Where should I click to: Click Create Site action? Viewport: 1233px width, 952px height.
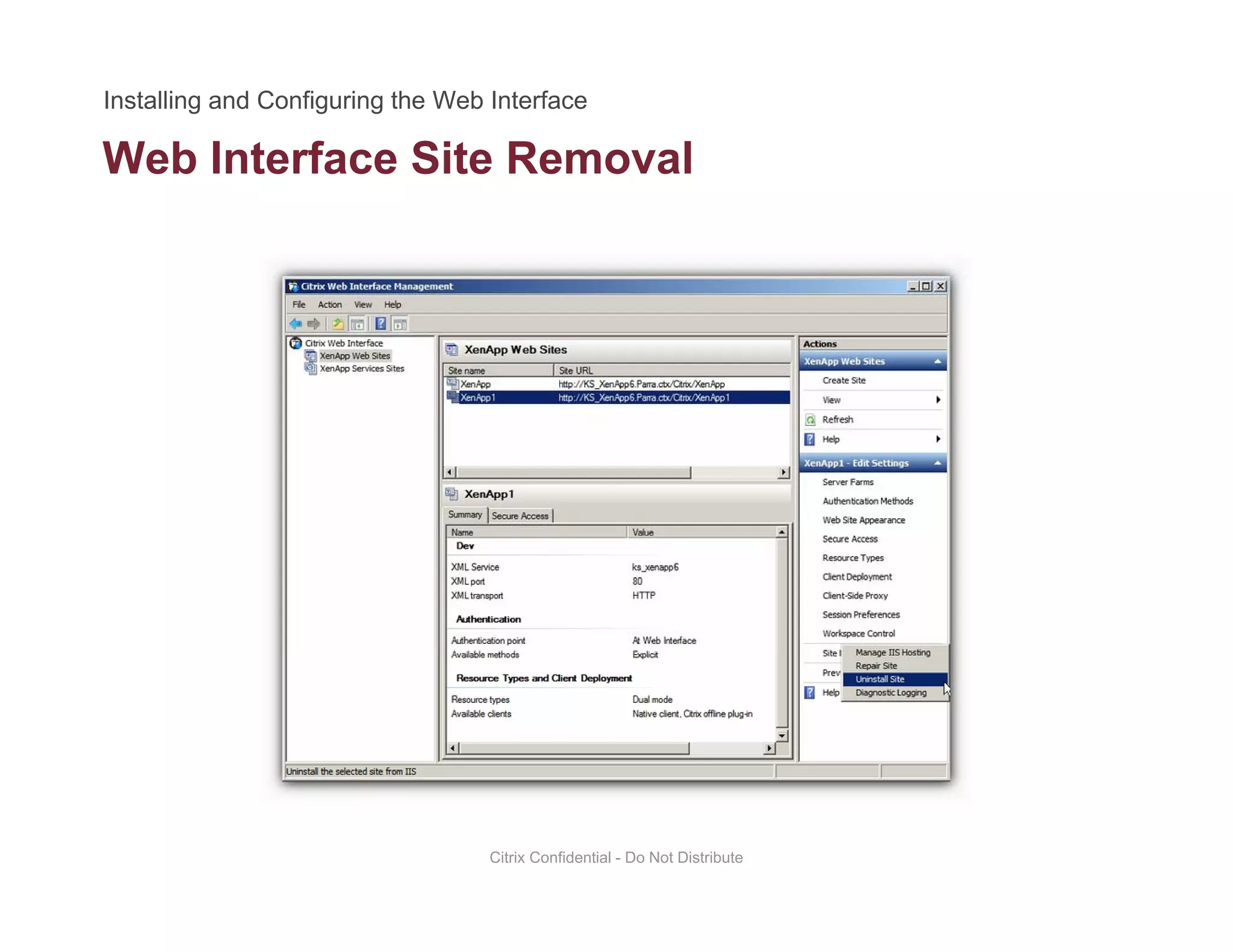[844, 380]
